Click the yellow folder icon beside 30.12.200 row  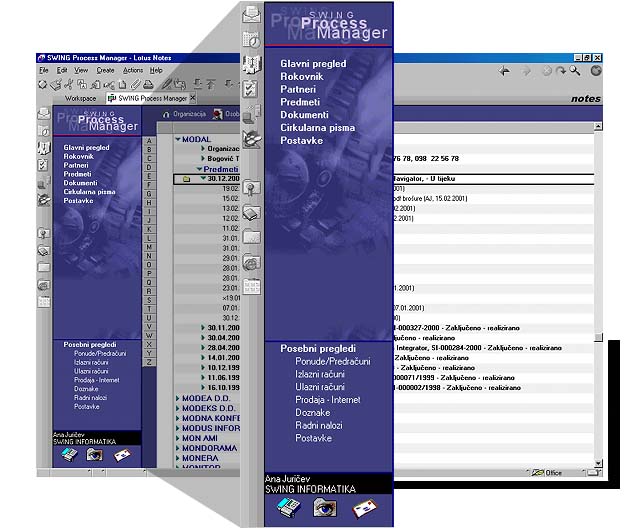click(187, 179)
